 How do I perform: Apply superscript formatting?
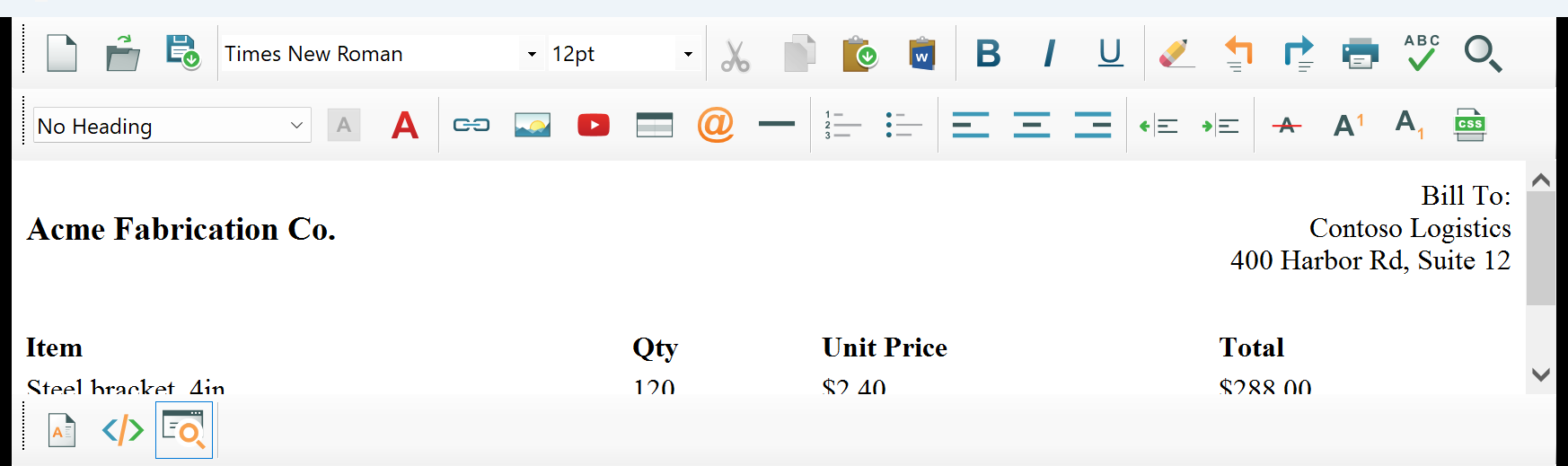coord(1348,125)
